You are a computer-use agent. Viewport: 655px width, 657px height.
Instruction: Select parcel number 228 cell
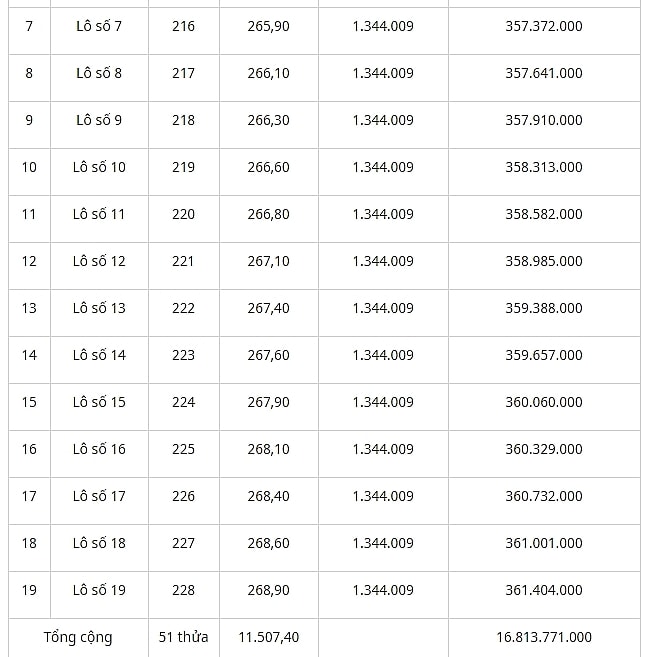point(184,590)
